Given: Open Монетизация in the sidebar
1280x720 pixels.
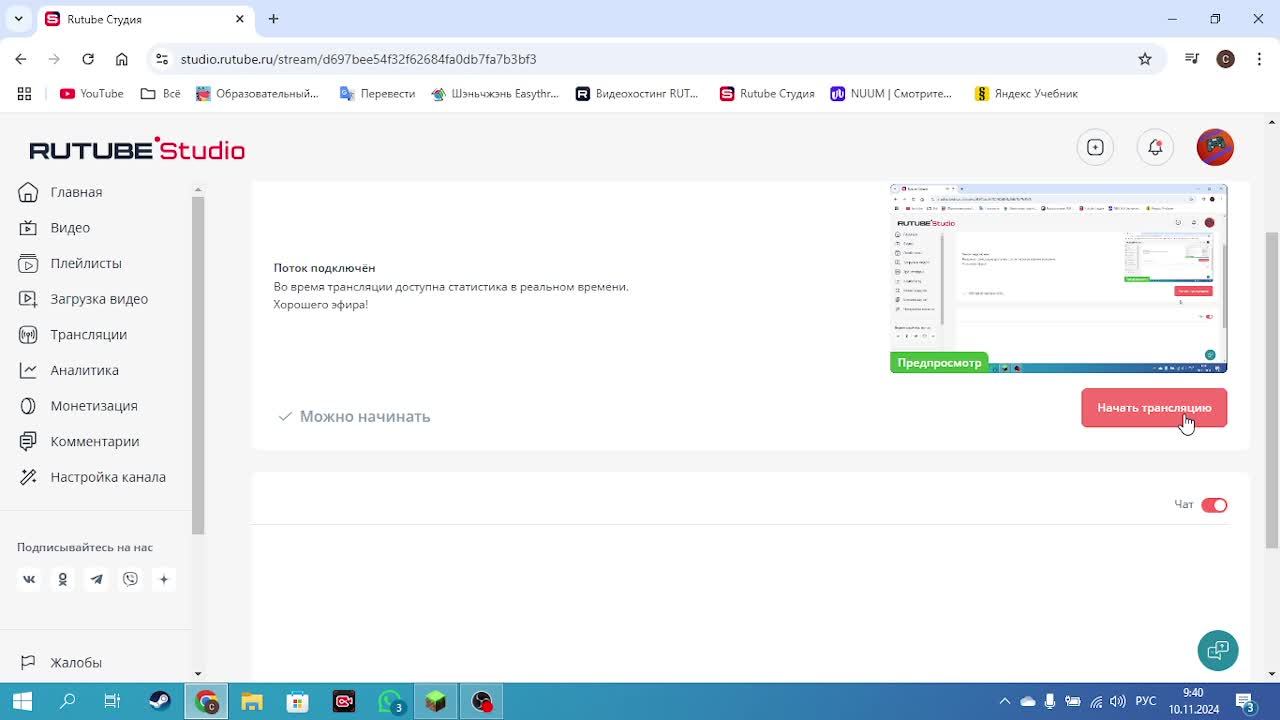Looking at the screenshot, I should (94, 406).
